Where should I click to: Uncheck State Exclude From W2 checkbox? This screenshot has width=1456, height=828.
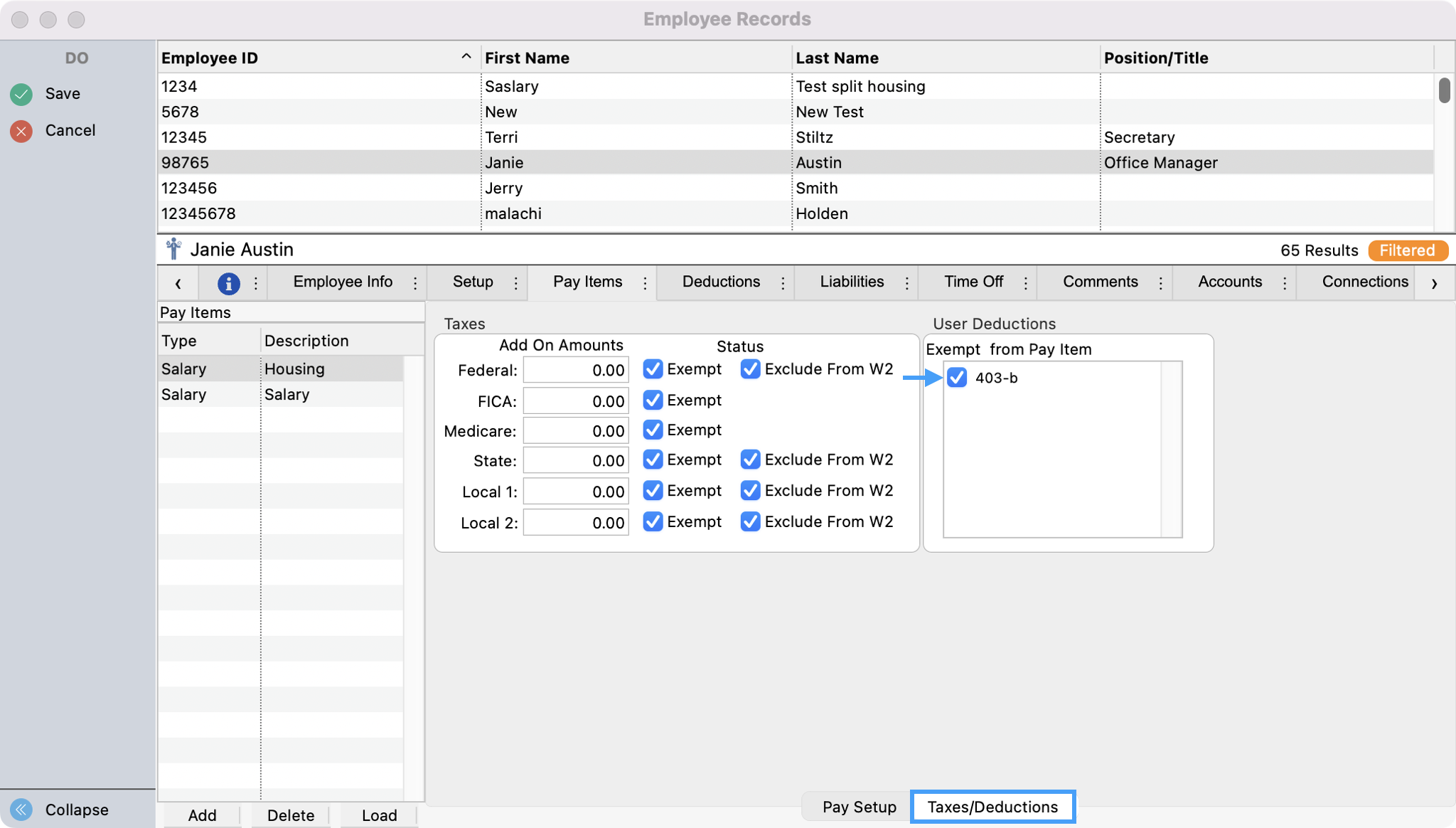[x=750, y=460]
